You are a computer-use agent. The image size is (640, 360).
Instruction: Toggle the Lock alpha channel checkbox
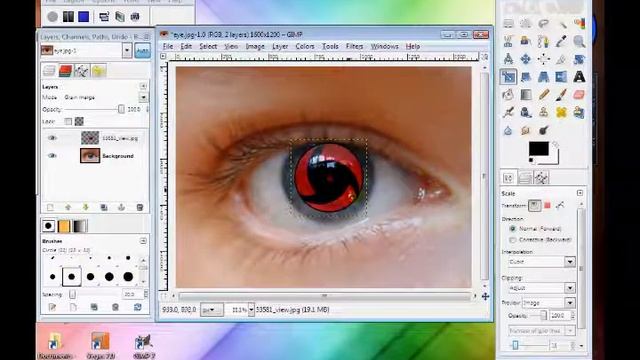coord(79,121)
